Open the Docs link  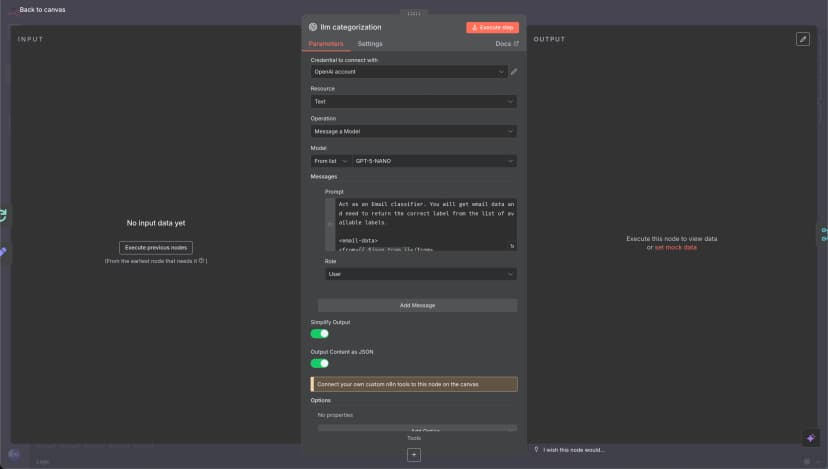(506, 44)
